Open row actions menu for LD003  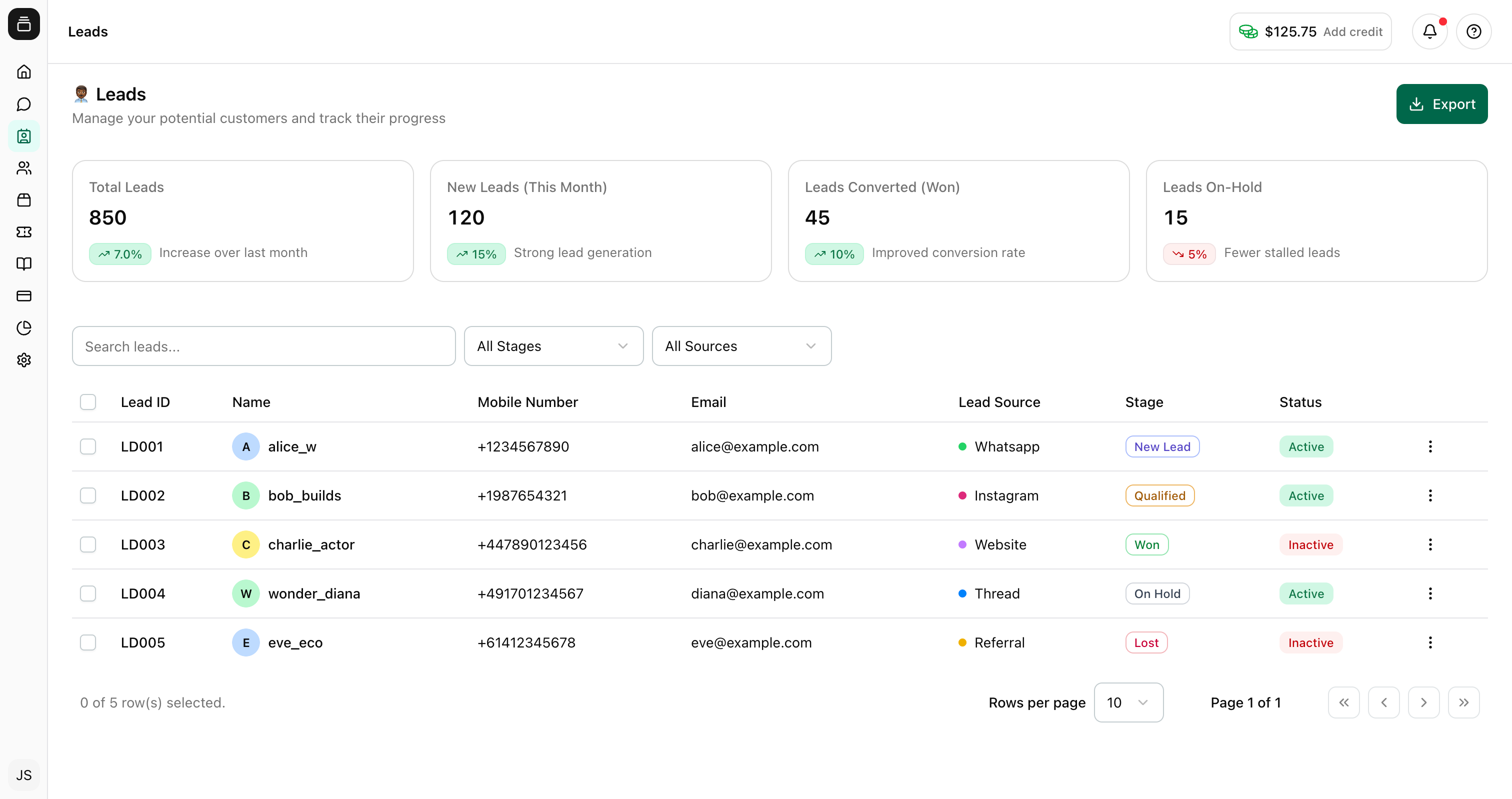tap(1430, 545)
